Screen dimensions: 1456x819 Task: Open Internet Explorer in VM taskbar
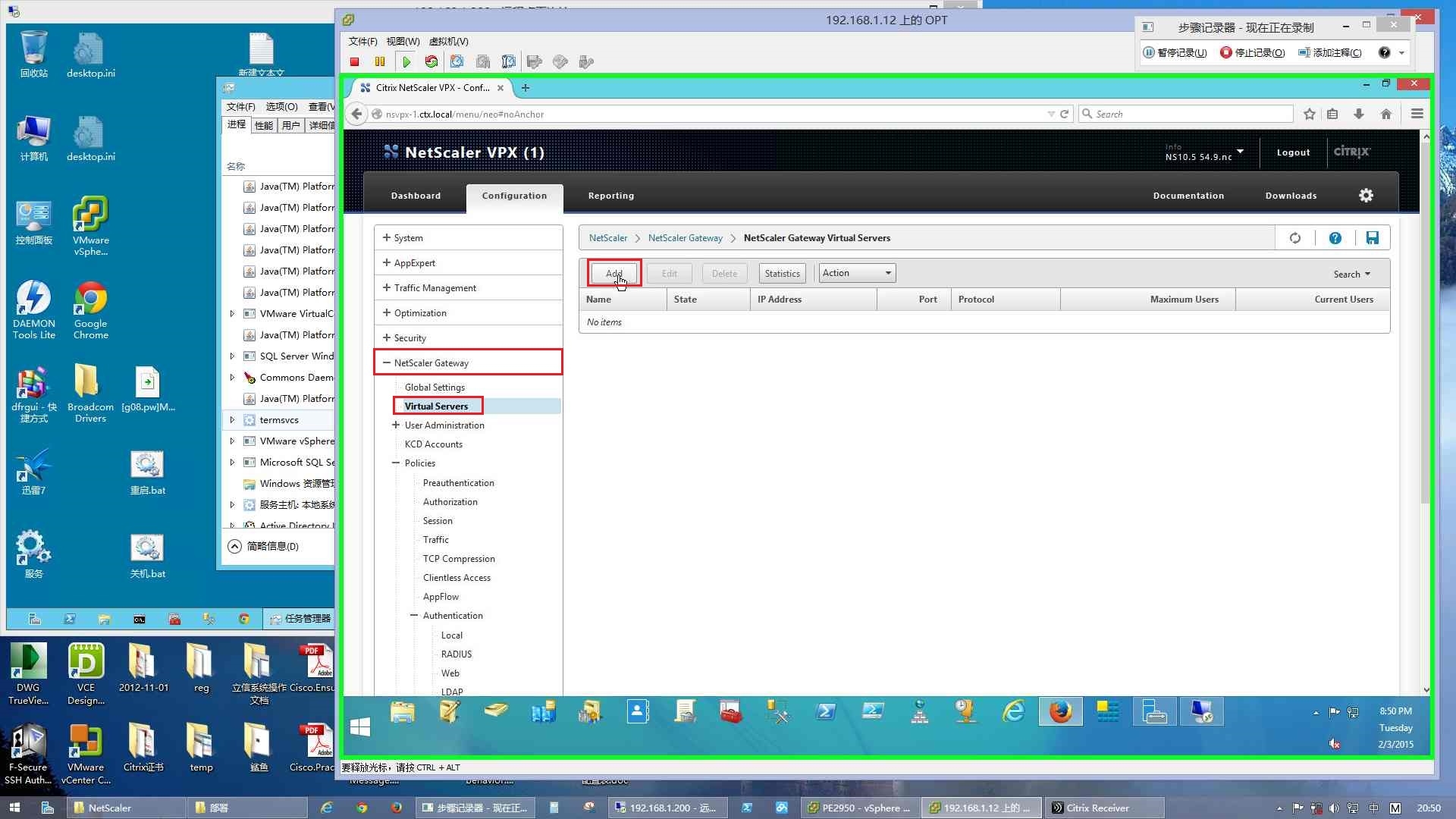pyautogui.click(x=1014, y=711)
